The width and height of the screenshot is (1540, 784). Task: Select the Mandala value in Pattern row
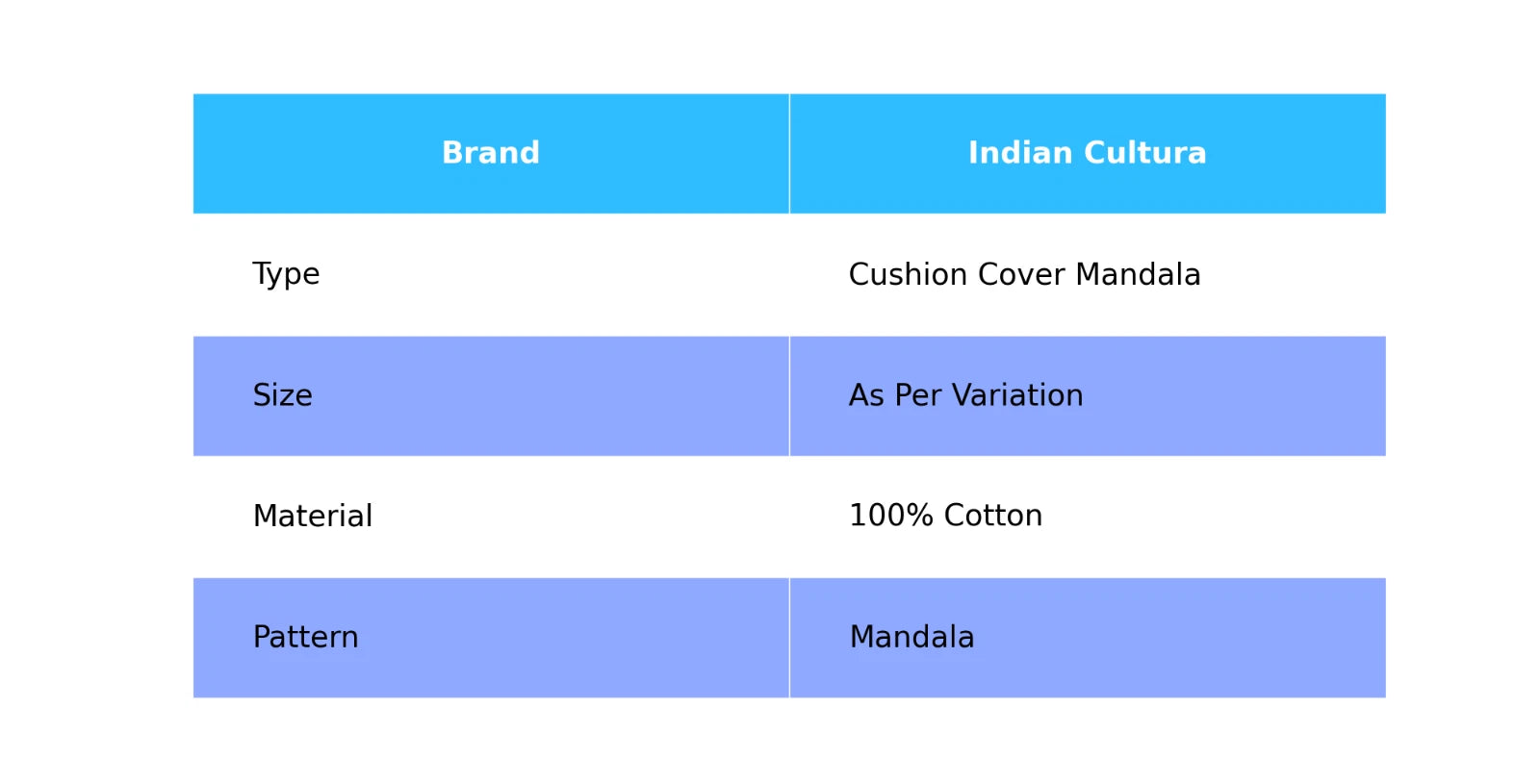(x=911, y=637)
